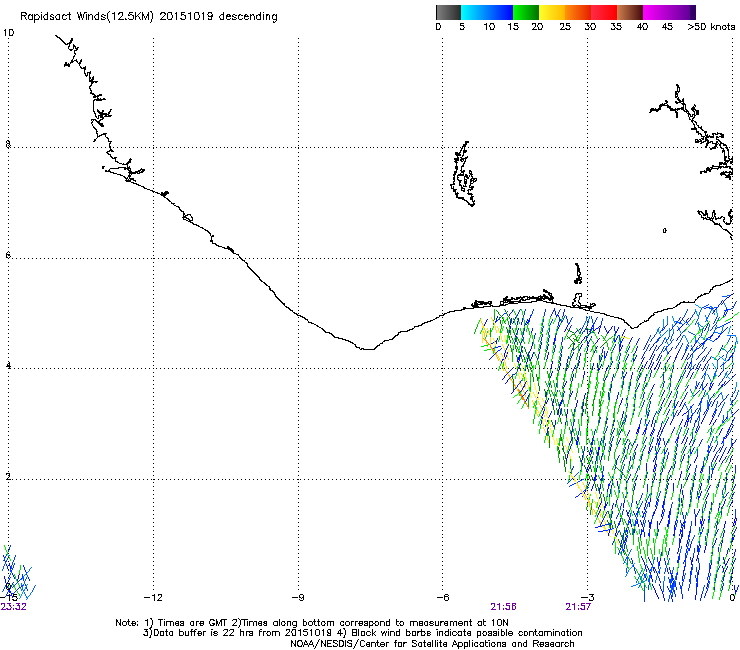Click the '-15' longitude axis label

[x=9, y=598]
